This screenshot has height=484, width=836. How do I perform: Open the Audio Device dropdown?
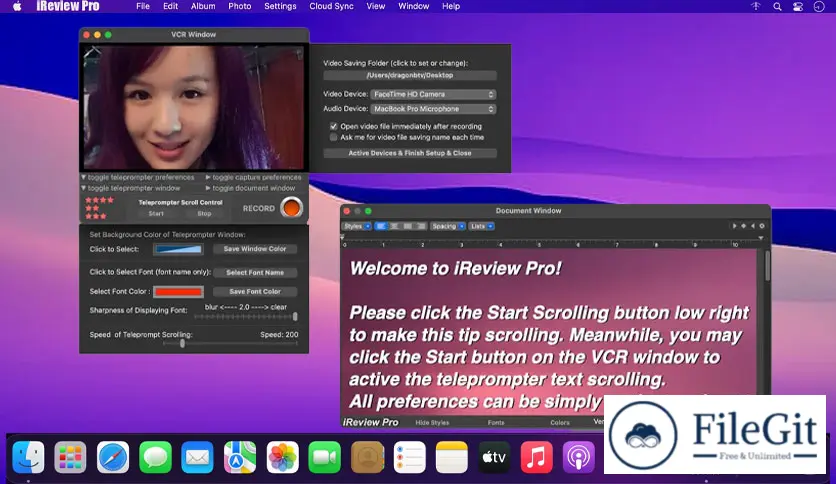(433, 109)
